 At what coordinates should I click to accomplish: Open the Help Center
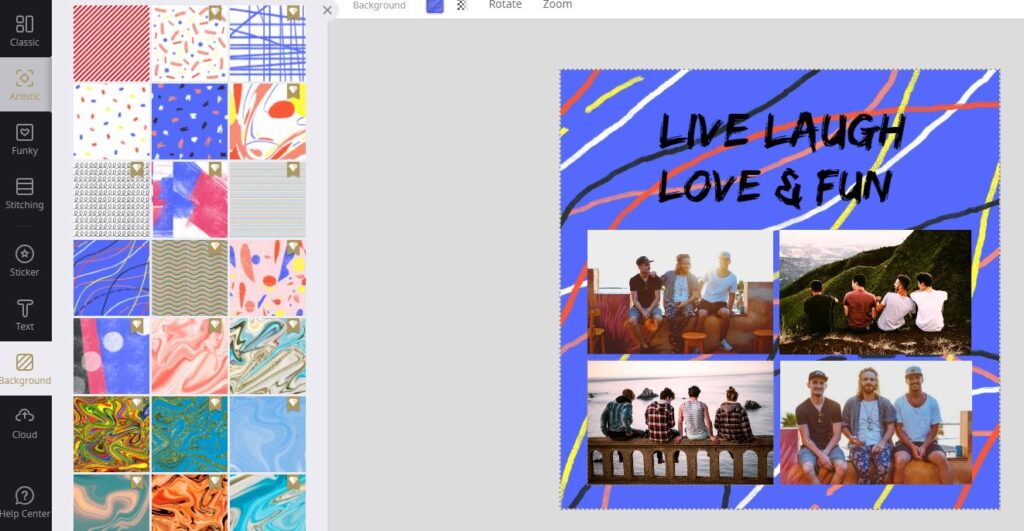[25, 501]
